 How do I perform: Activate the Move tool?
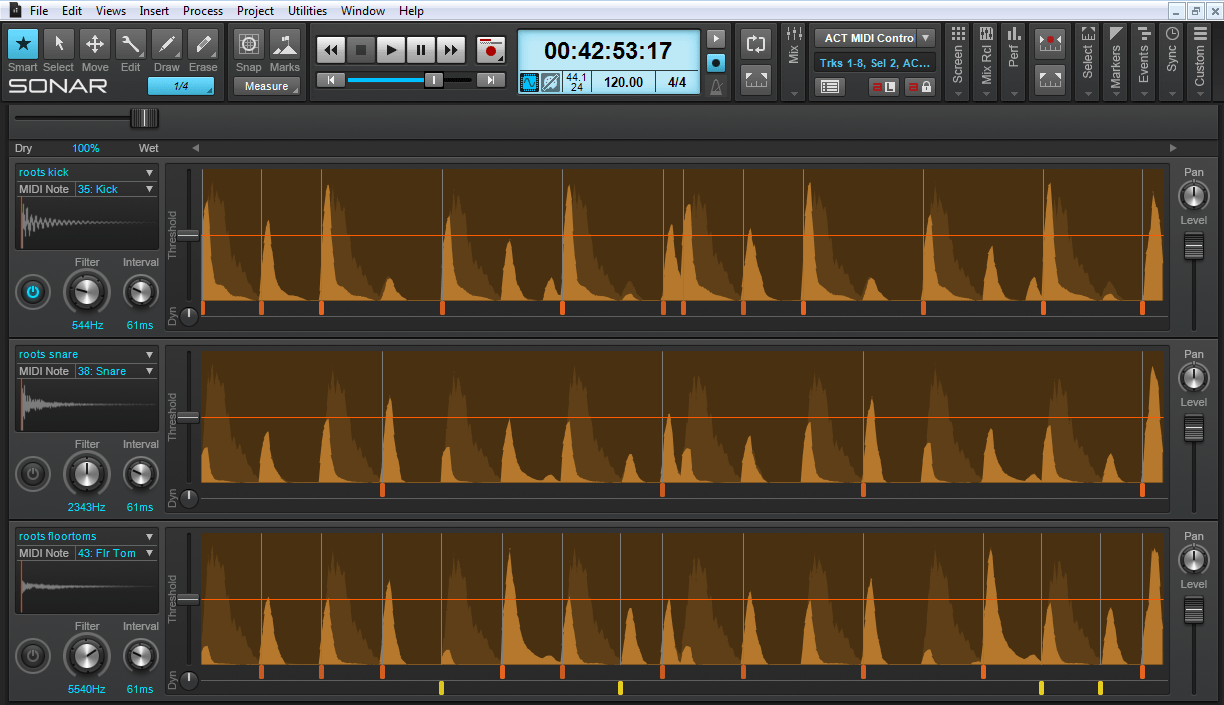[x=95, y=44]
